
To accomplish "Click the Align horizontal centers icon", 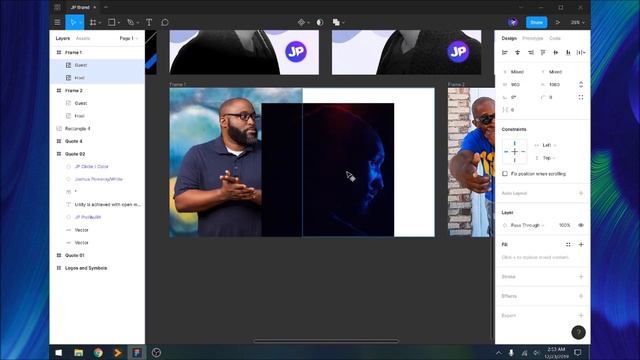I will pos(518,52).
